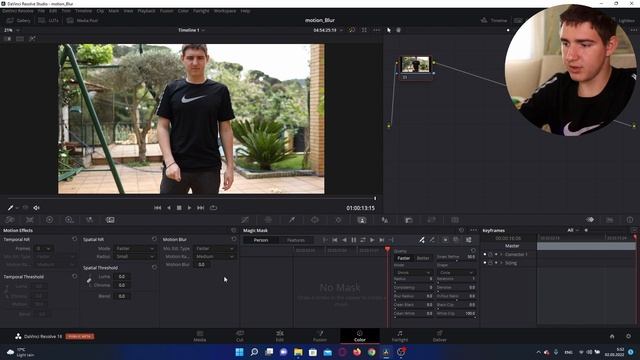Select the Magic Mask subtract stroke tool
Viewport: 640px width, 360px height.
click(432, 240)
